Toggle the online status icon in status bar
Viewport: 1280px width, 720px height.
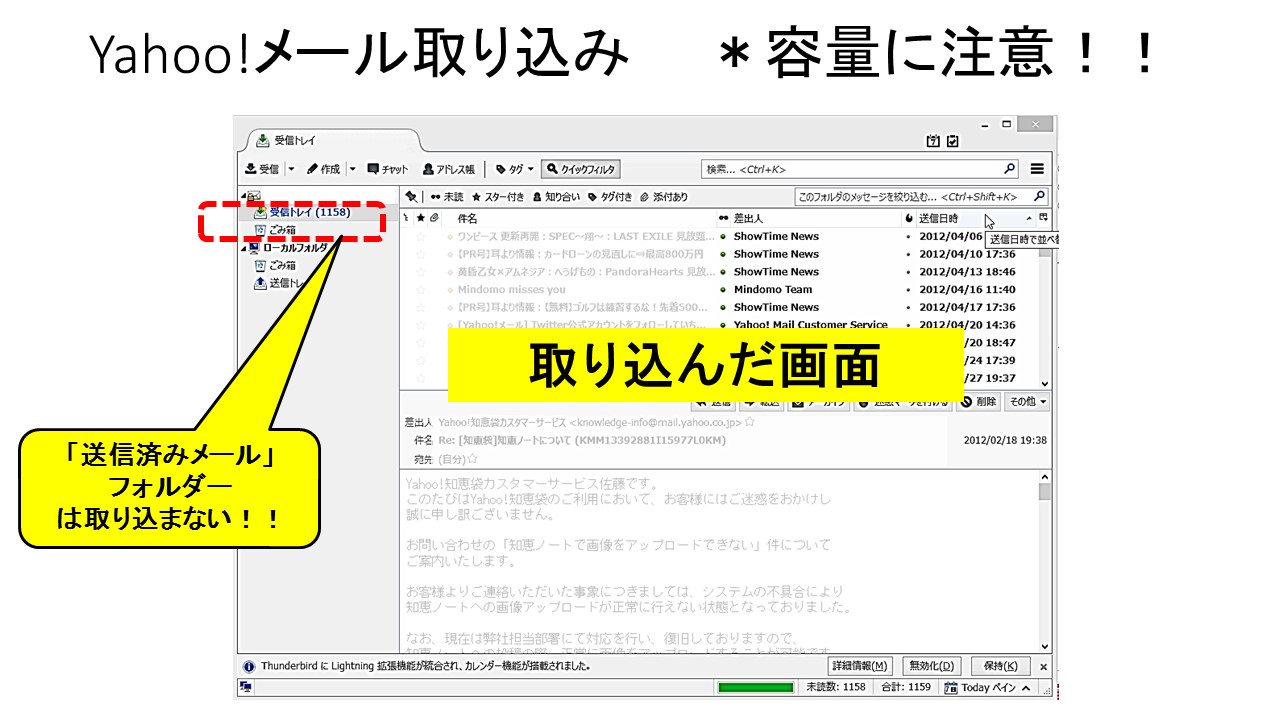(x=246, y=687)
